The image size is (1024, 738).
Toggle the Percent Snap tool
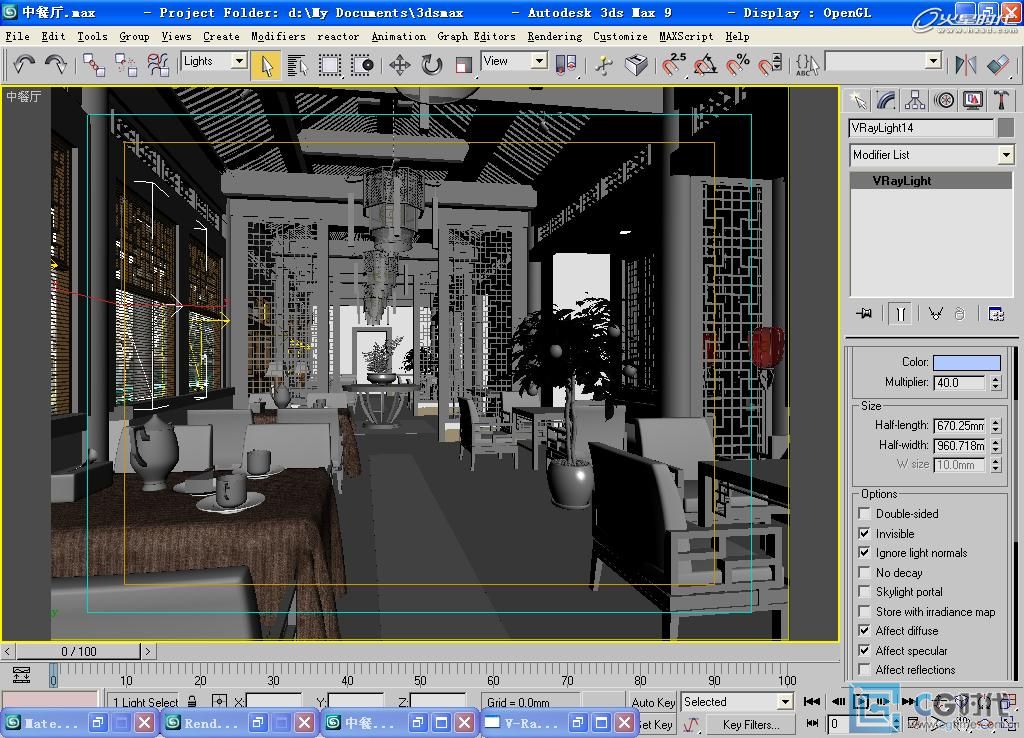[738, 65]
